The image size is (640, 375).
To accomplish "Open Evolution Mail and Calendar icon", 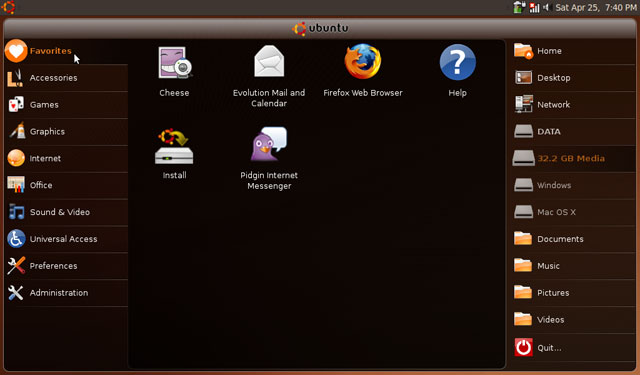I will [269, 61].
